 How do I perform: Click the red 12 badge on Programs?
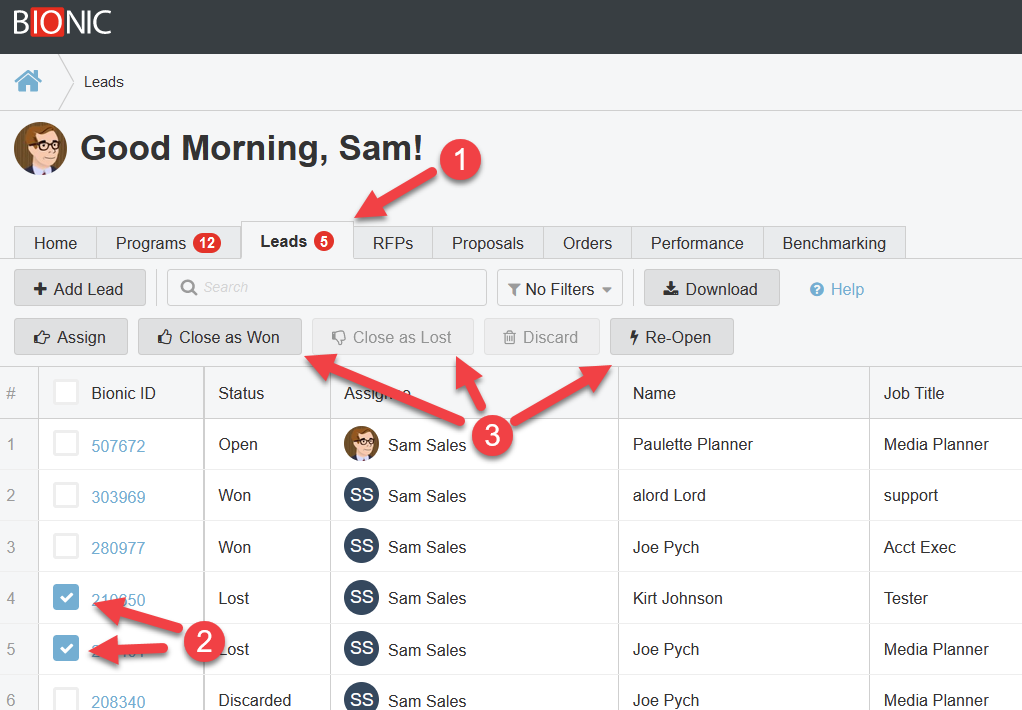point(207,243)
